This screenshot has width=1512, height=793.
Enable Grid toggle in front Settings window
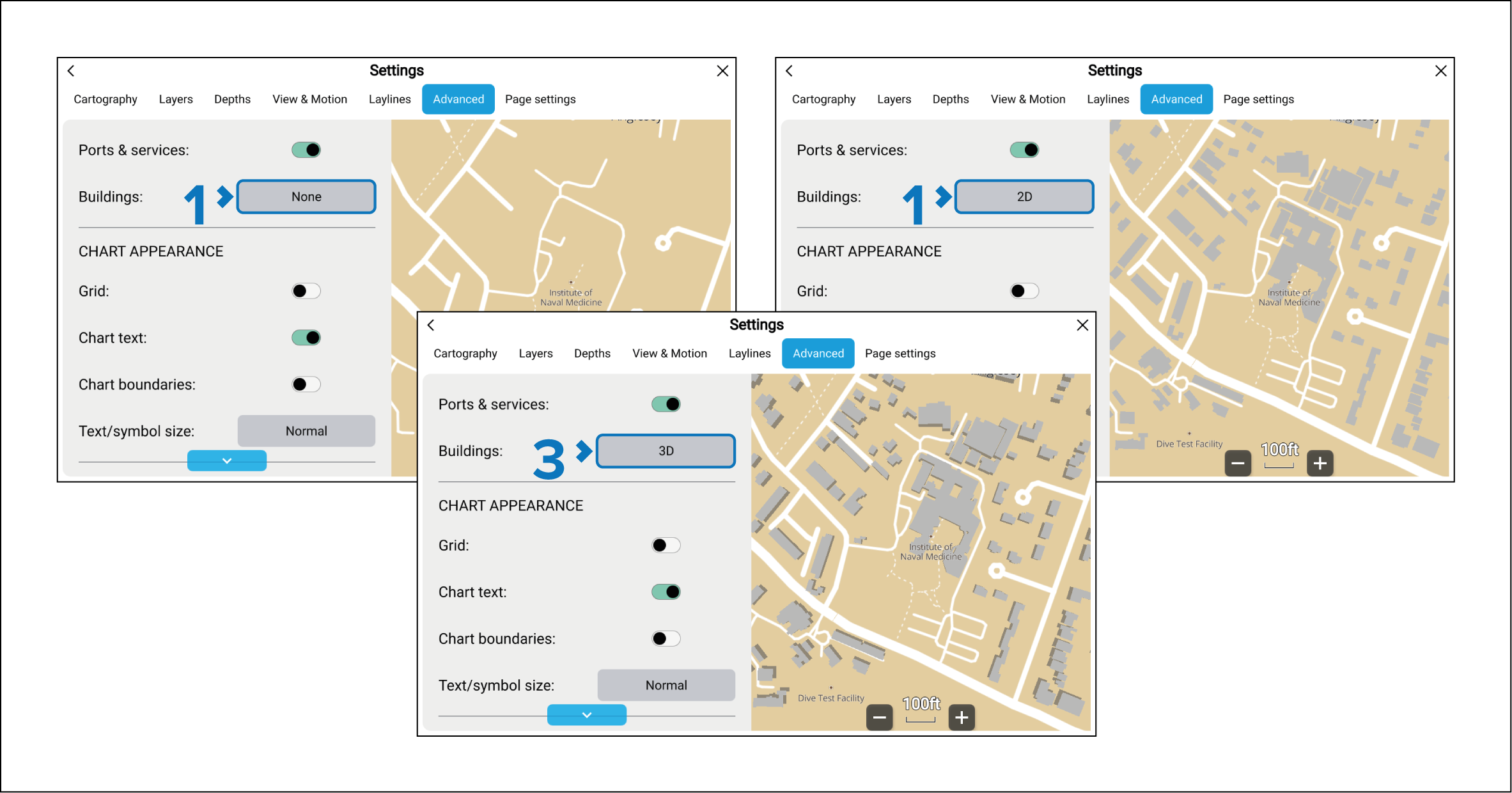tap(666, 545)
